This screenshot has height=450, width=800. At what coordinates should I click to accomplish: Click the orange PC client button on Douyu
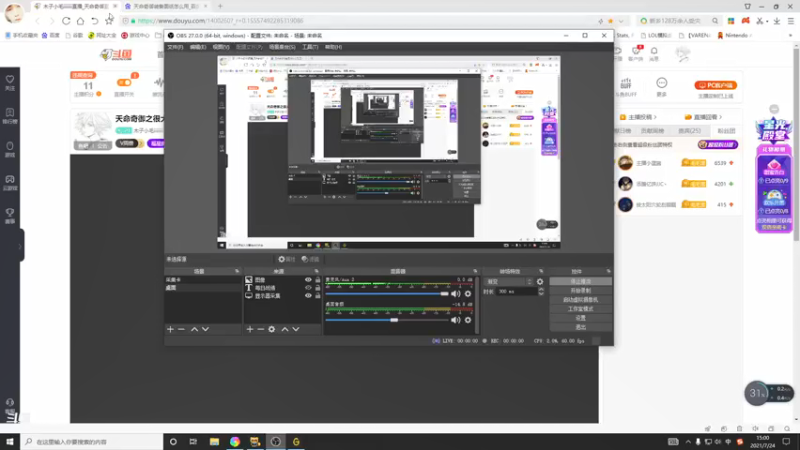[716, 85]
